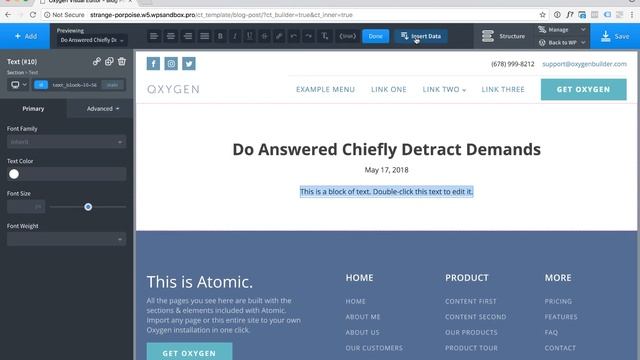Screen dimensions: 640x360
Task: Expand the LINK TWO menu
Action: [x=444, y=89]
